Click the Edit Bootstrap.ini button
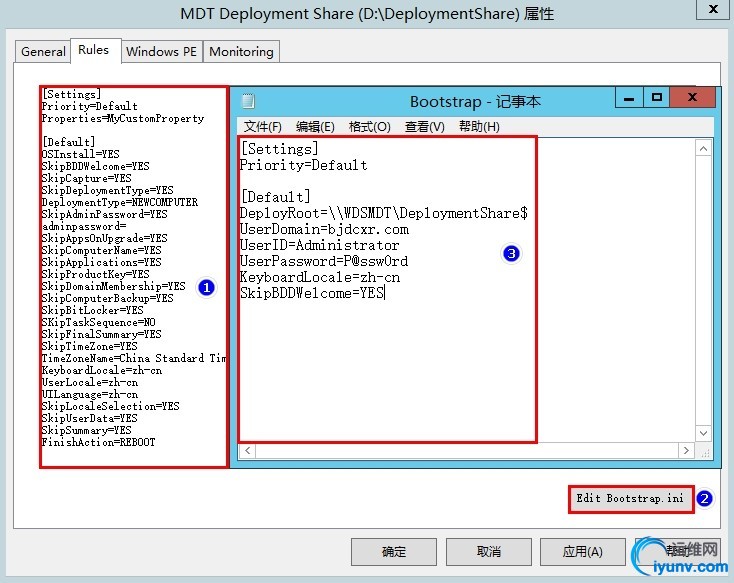The image size is (734, 583). (x=631, y=499)
